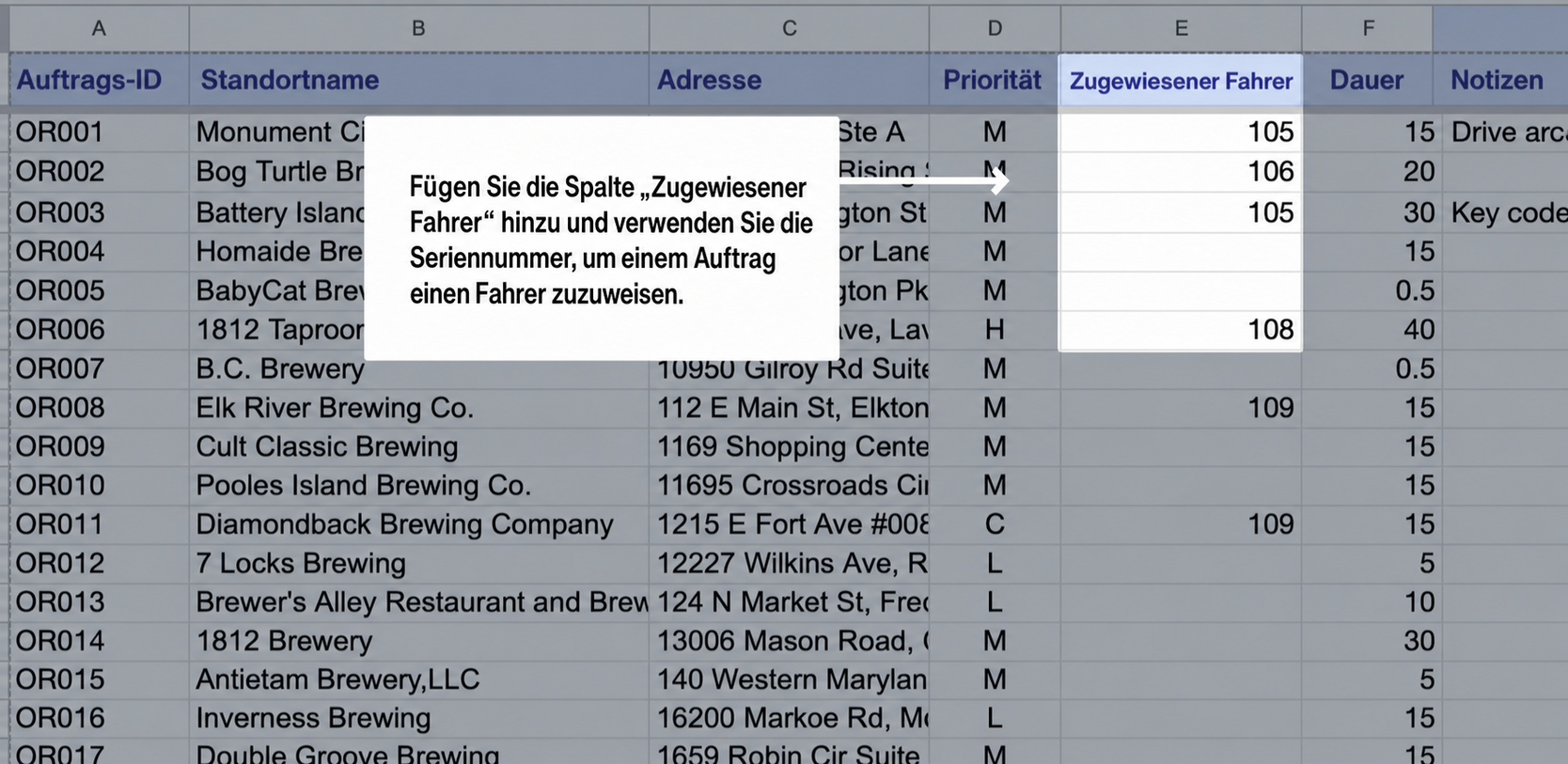
Task: Select column F header
Action: 1368,28
